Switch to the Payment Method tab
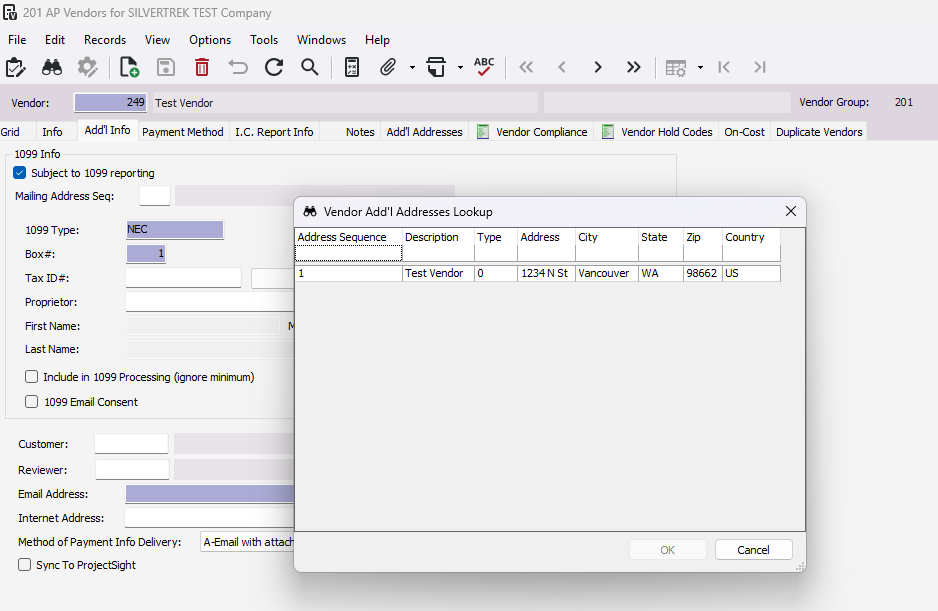 (x=182, y=132)
